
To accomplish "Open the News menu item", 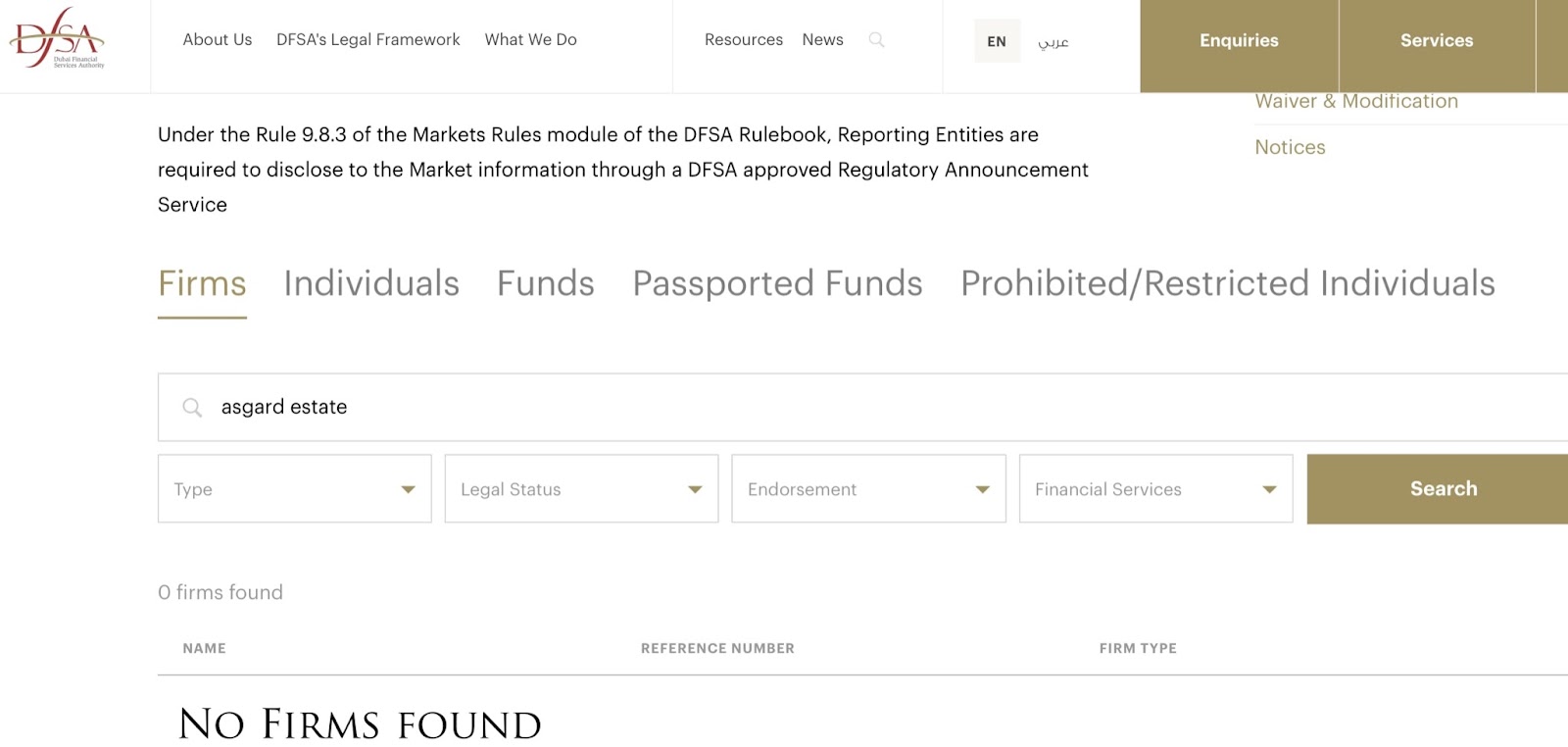I will (822, 40).
